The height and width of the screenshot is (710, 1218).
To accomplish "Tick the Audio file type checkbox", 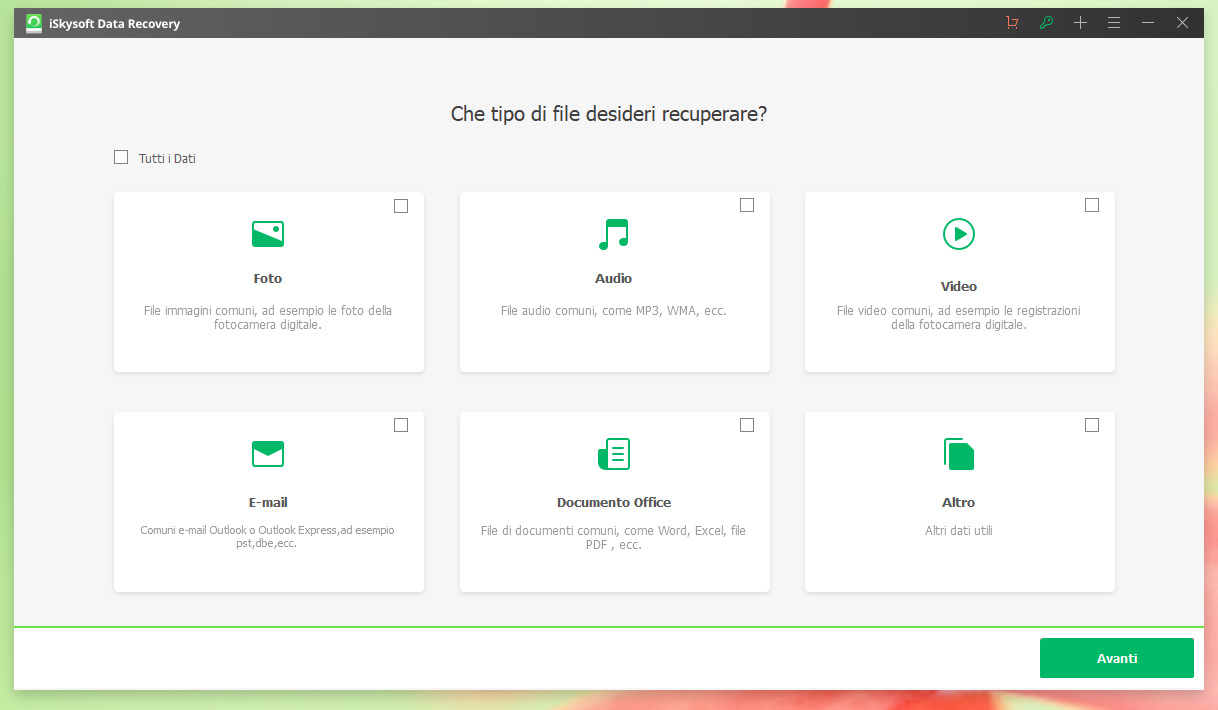I will 747,205.
